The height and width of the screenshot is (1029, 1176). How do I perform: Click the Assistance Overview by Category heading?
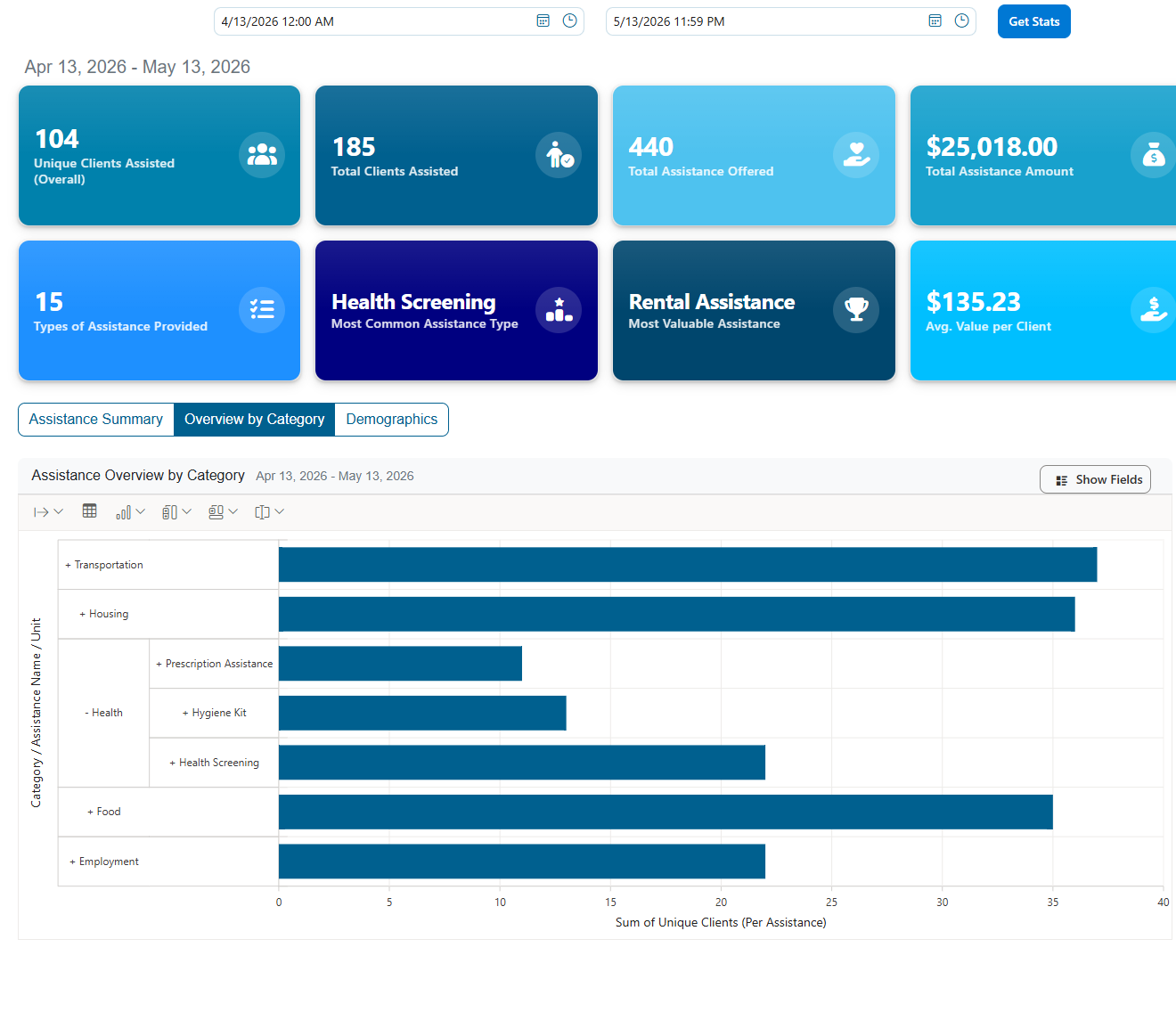click(138, 476)
